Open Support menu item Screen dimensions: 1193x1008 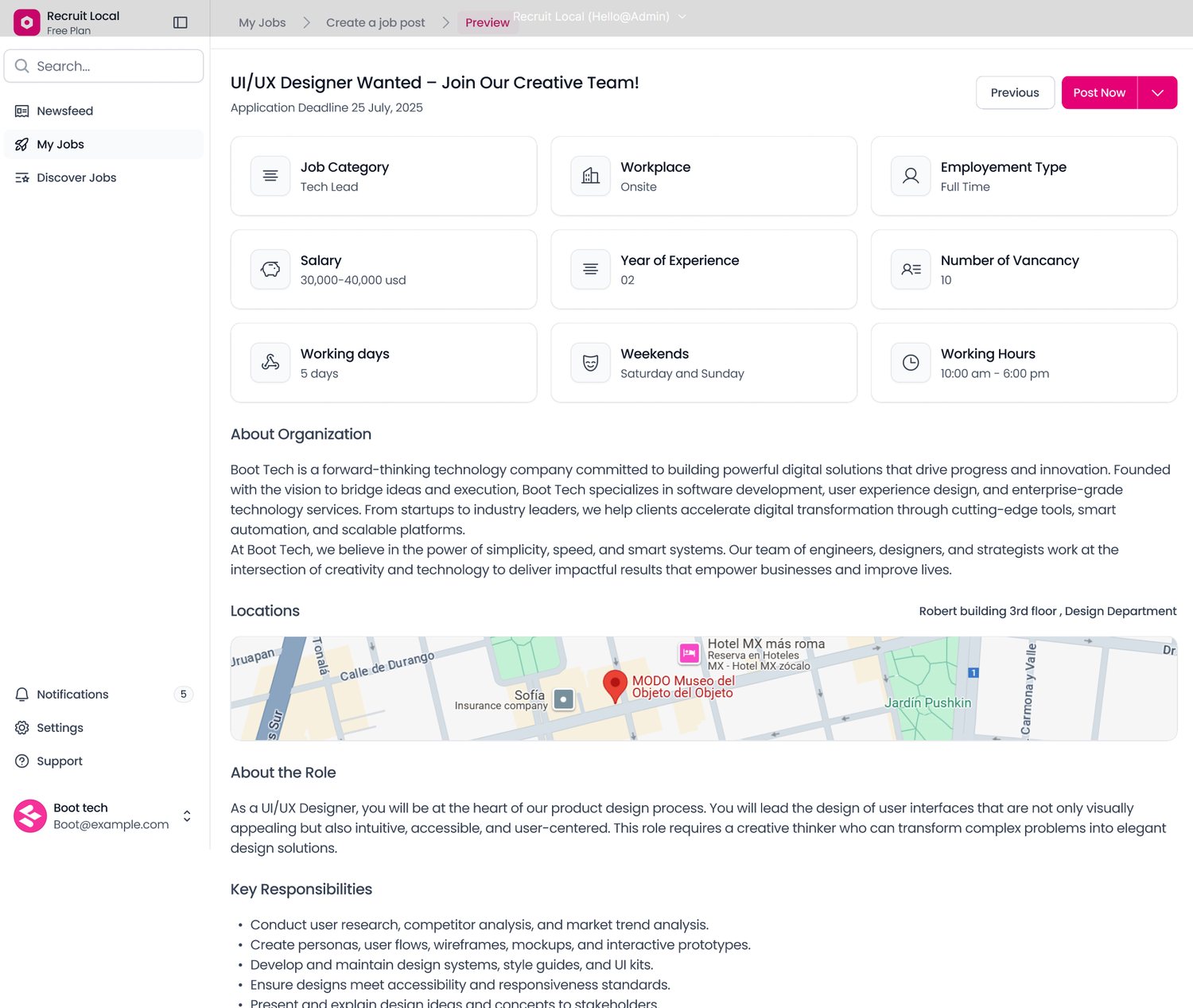[103, 761]
